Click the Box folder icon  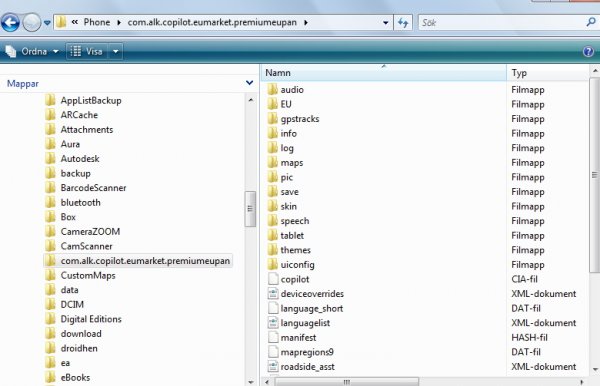[51, 217]
